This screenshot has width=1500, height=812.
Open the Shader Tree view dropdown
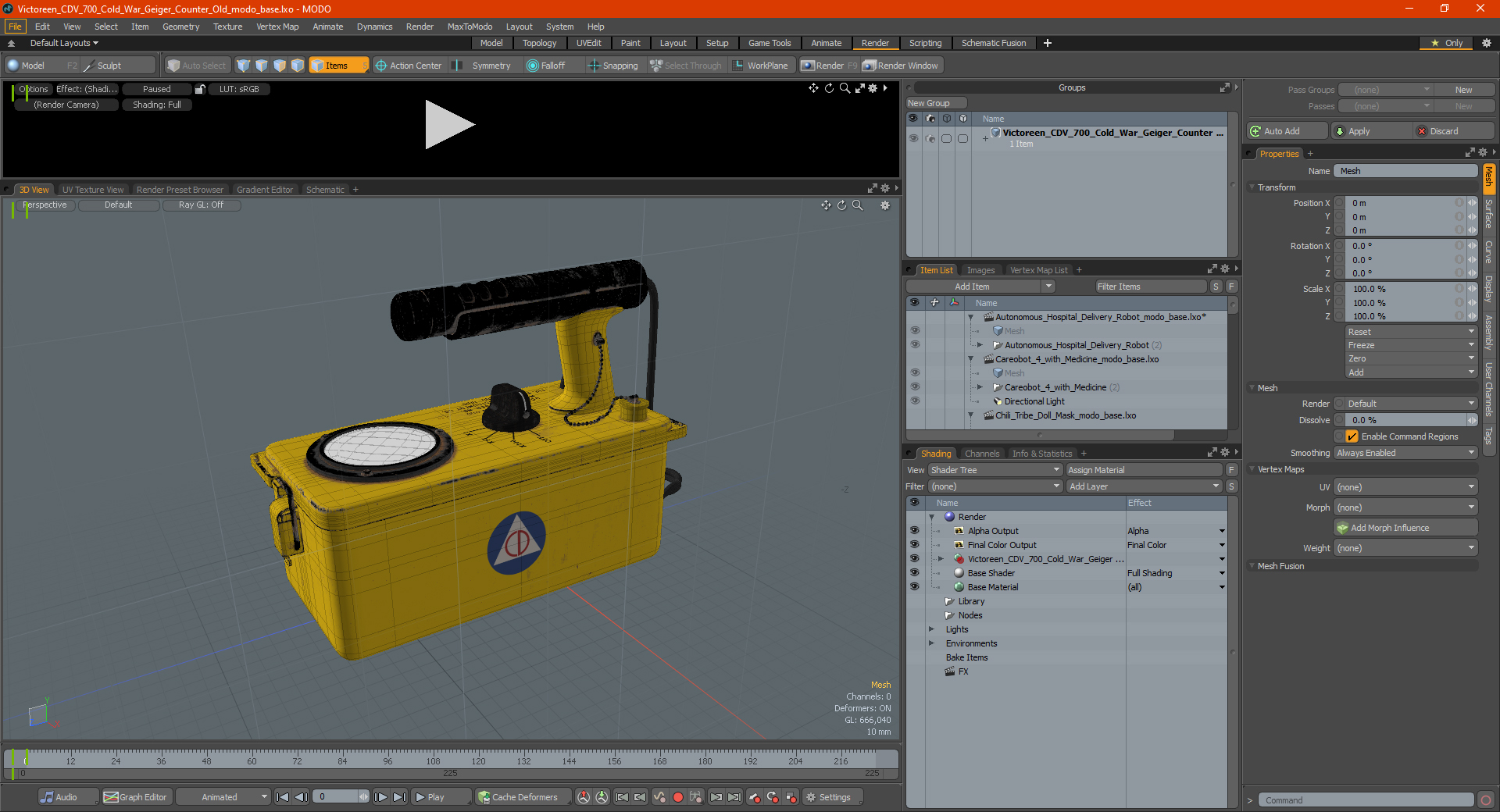(x=995, y=470)
